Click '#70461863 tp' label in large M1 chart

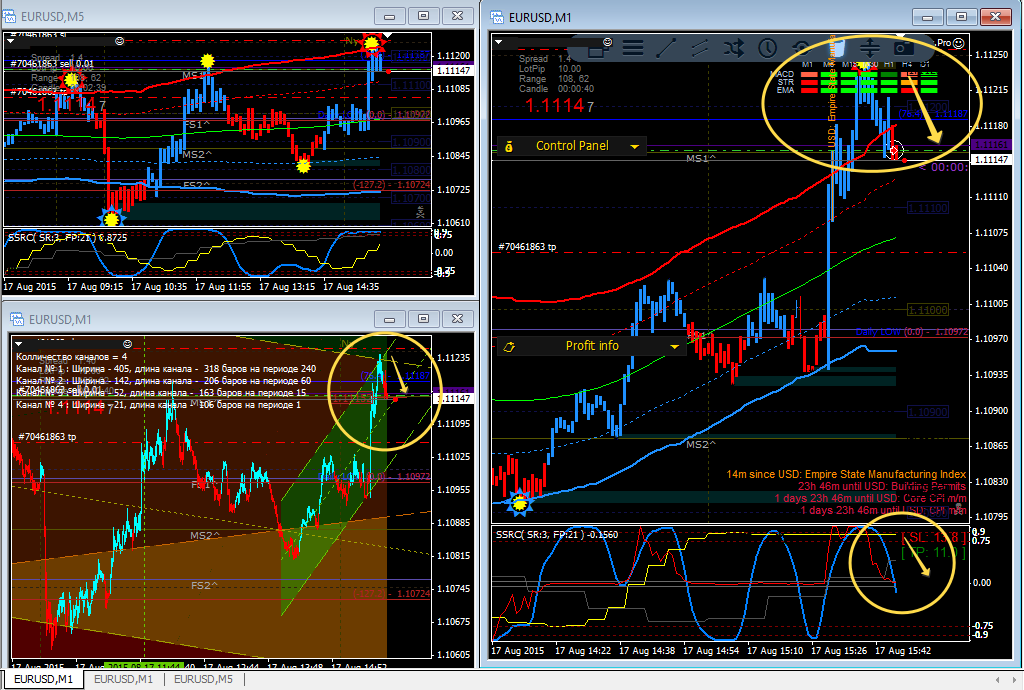pos(527,247)
